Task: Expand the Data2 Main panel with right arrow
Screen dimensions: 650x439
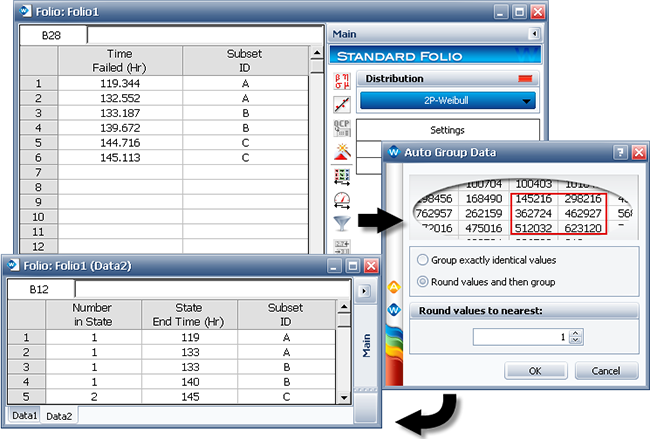Action: pos(364,291)
